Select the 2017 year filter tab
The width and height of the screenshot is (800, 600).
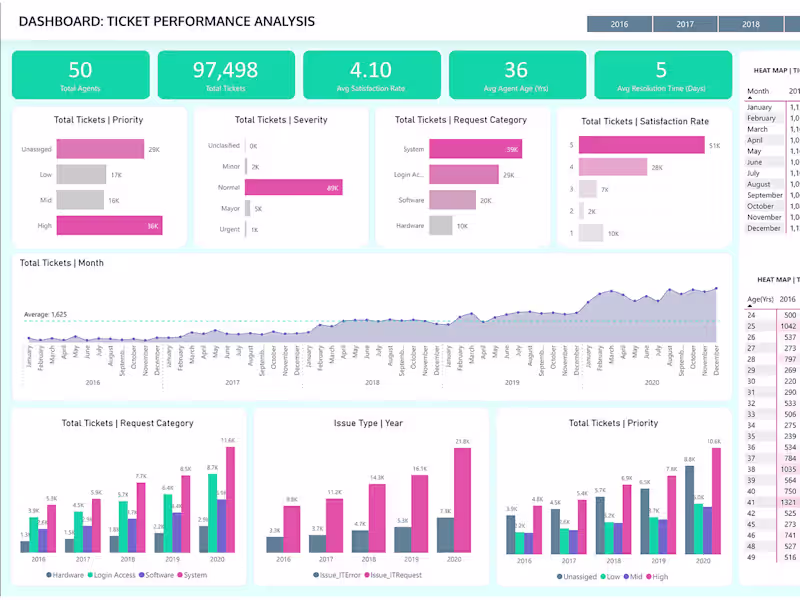coord(684,23)
